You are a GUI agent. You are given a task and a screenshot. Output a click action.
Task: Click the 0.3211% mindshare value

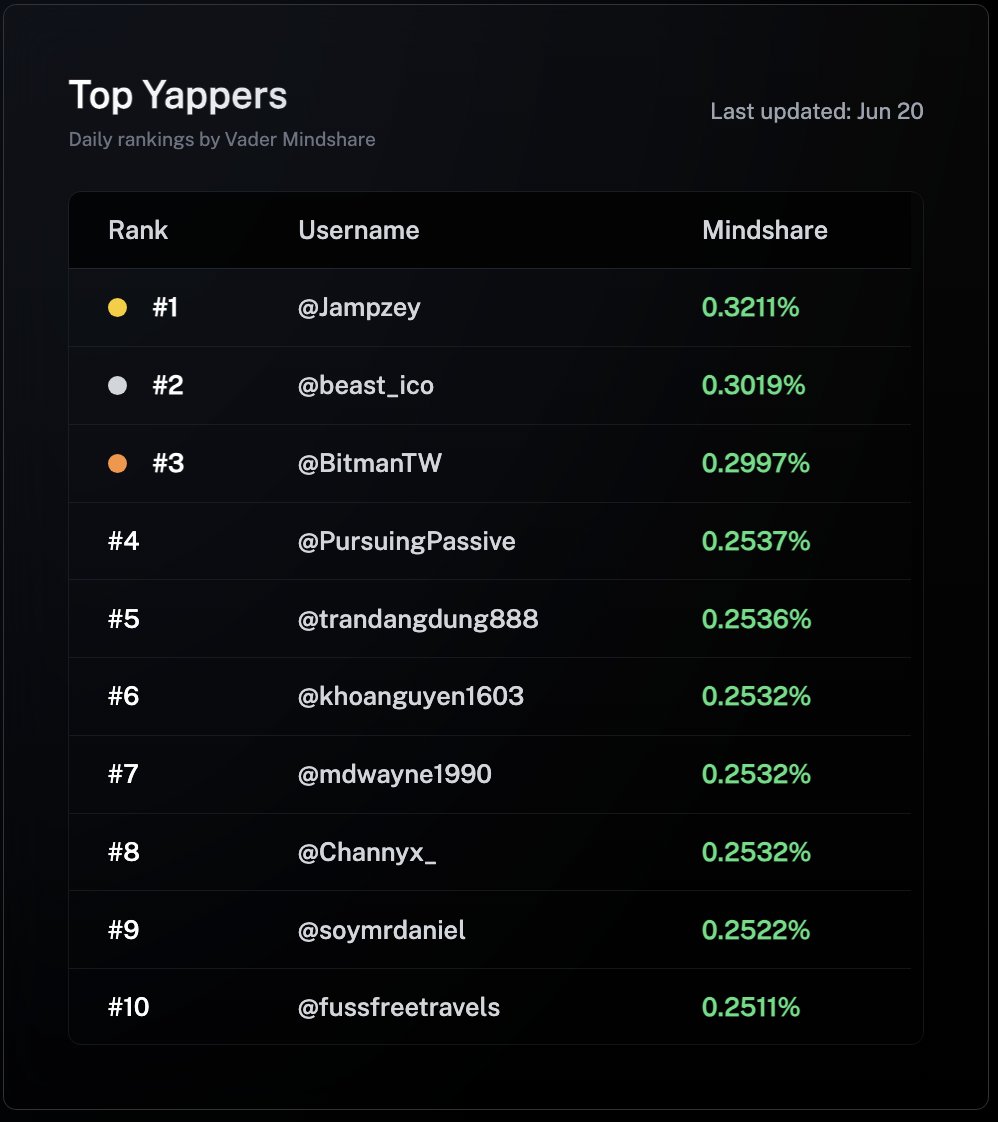coord(750,308)
